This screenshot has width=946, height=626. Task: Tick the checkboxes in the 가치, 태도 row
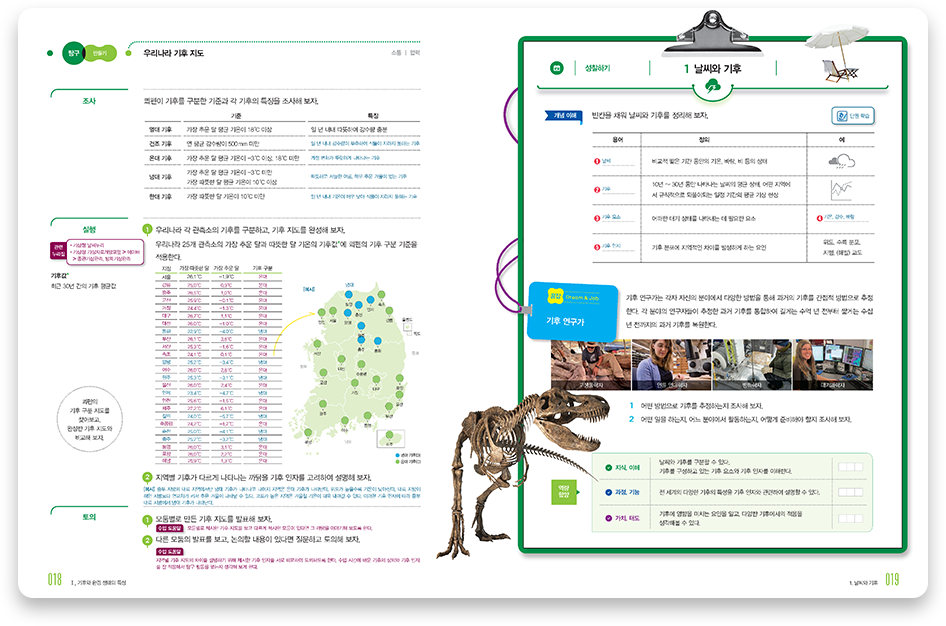851,518
